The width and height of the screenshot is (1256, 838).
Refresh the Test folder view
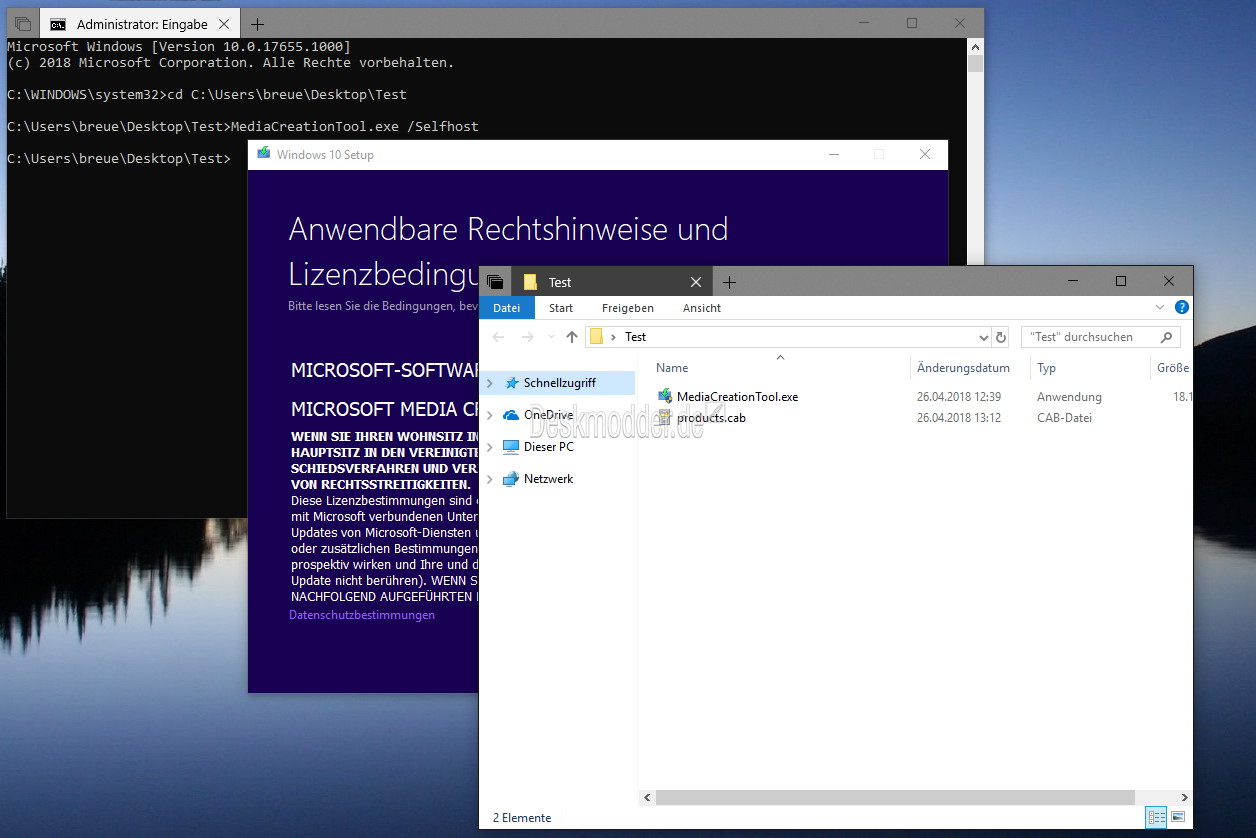[1001, 337]
